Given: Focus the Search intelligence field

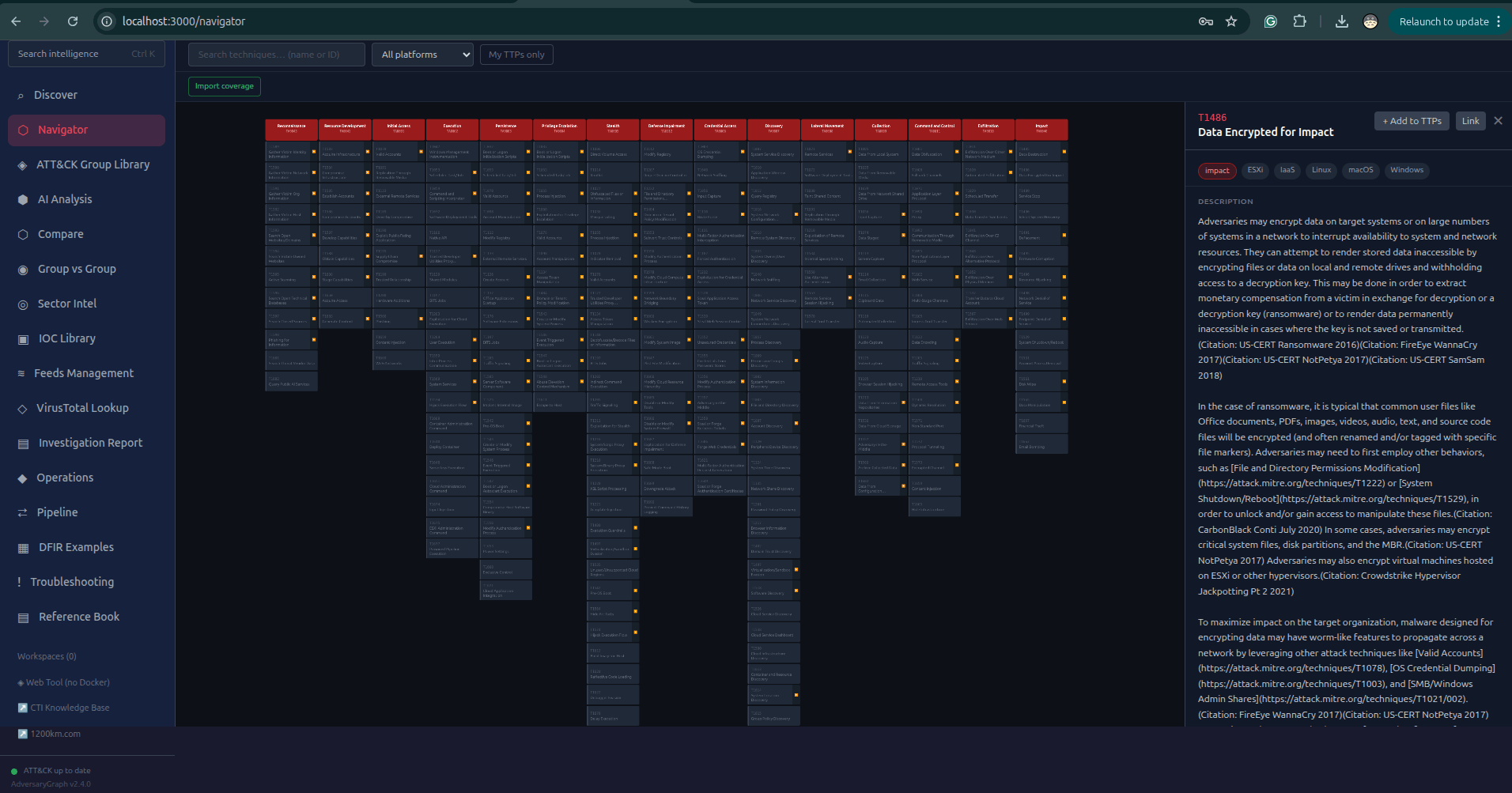Looking at the screenshot, I should (86, 54).
